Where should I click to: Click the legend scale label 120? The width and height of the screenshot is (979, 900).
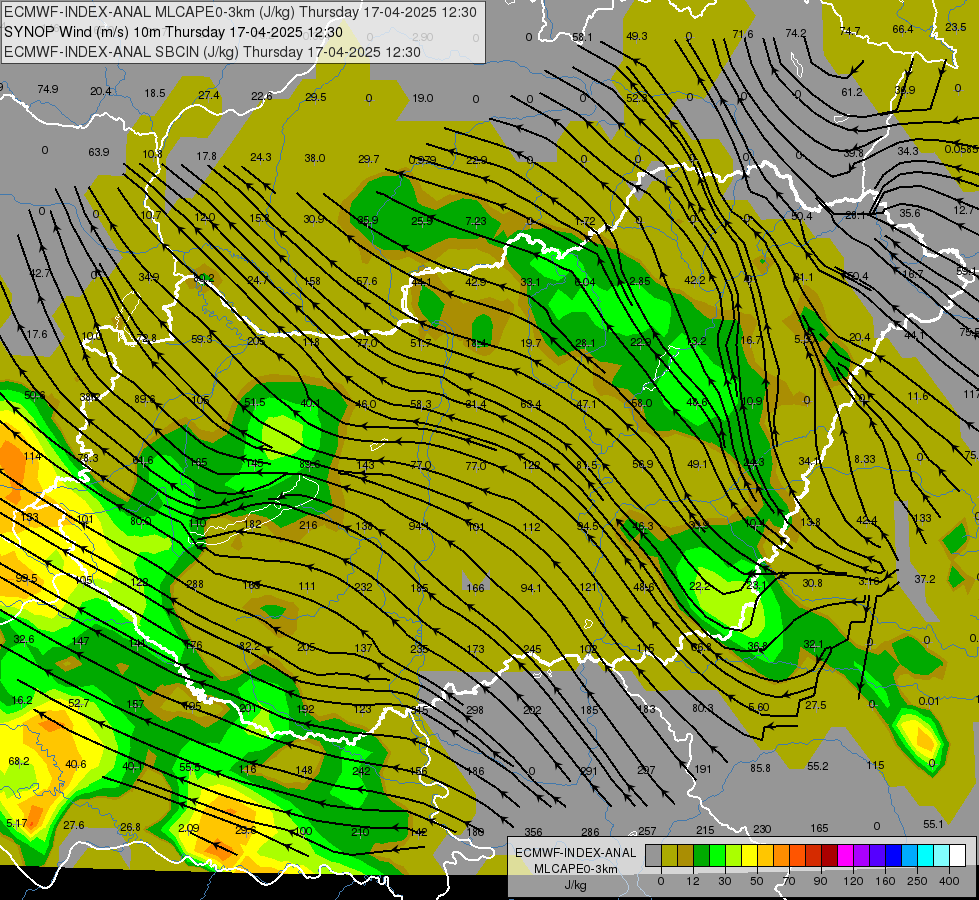[x=853, y=881]
